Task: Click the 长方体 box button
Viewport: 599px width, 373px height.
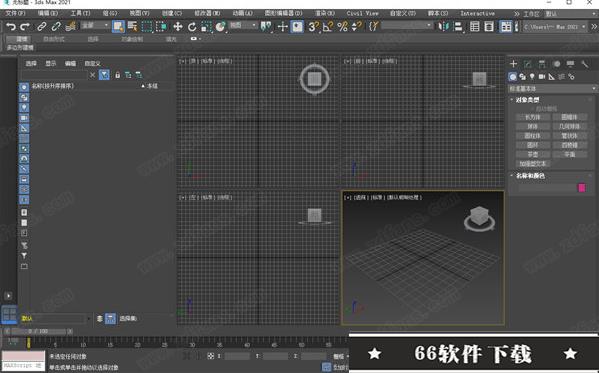Action: (533, 117)
